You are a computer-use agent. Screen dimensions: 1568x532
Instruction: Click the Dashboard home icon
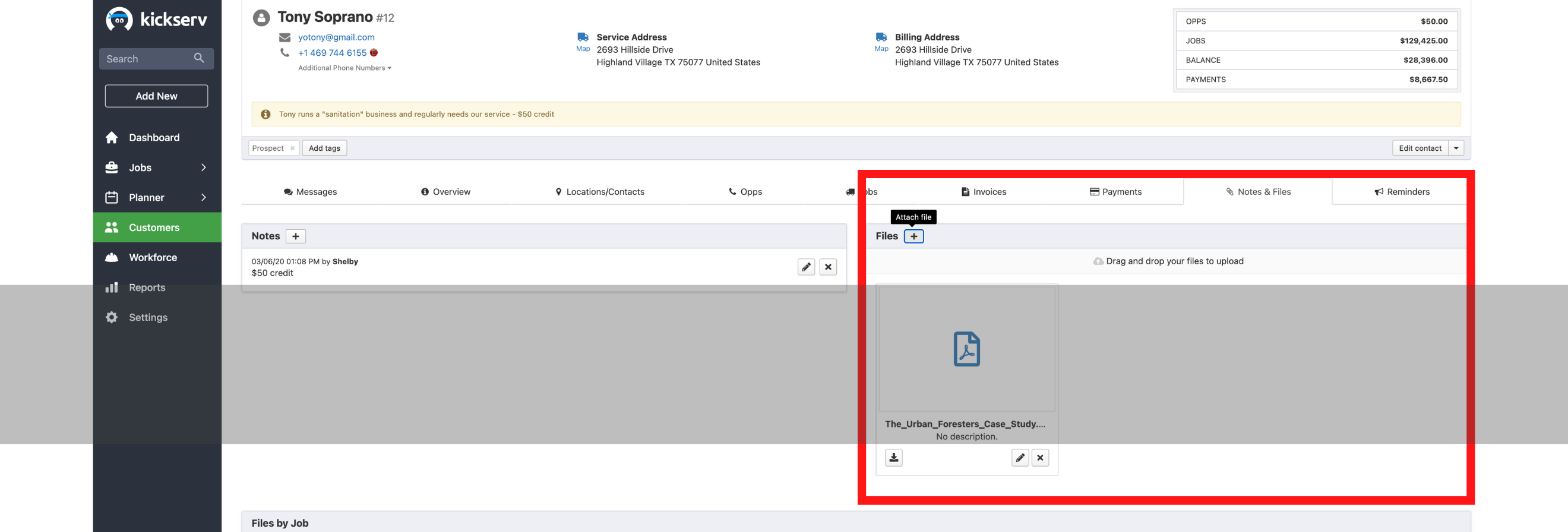tap(112, 138)
